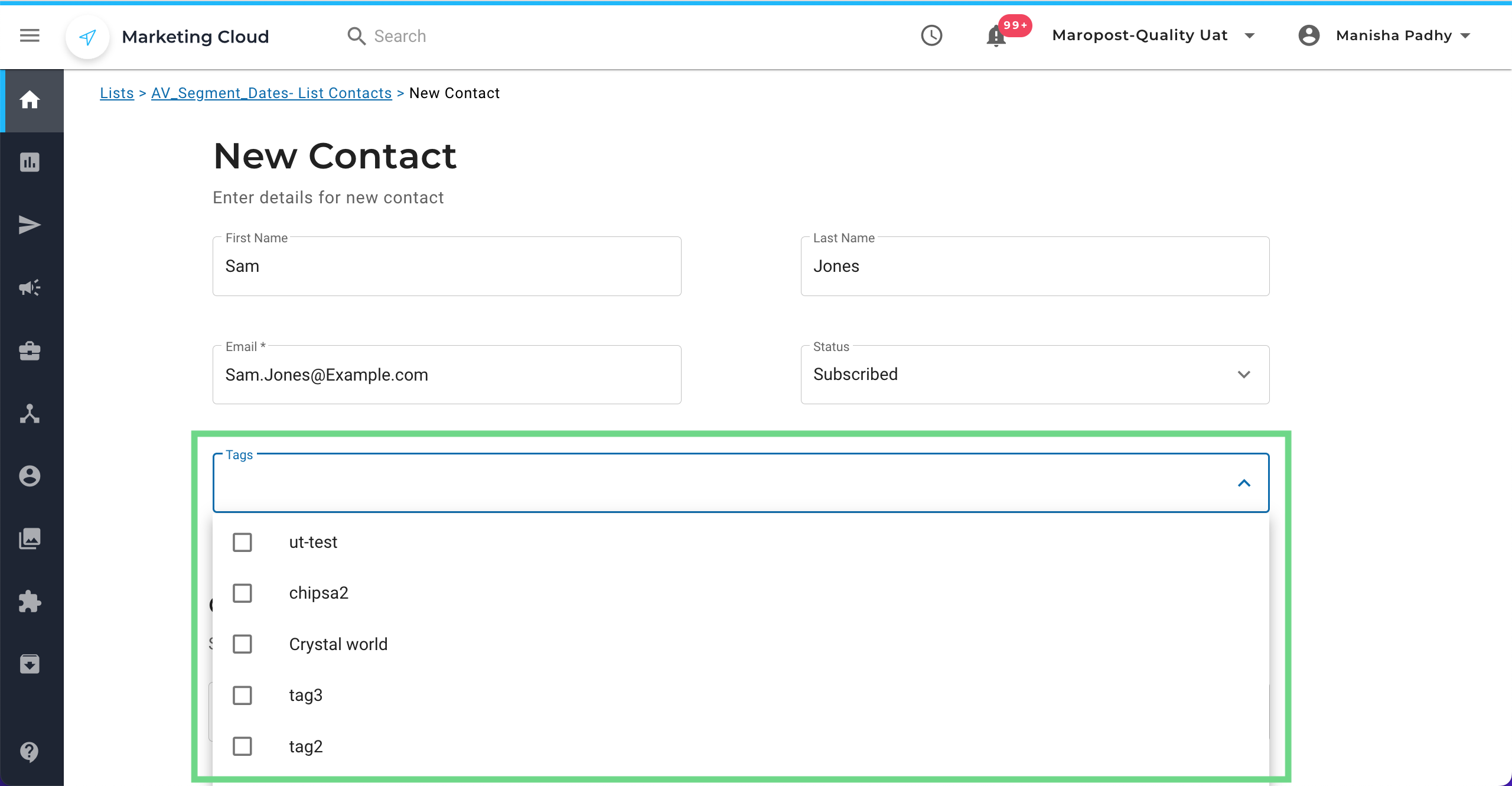Click the Lists breadcrumb link
This screenshot has height=786, width=1512.
(x=117, y=93)
